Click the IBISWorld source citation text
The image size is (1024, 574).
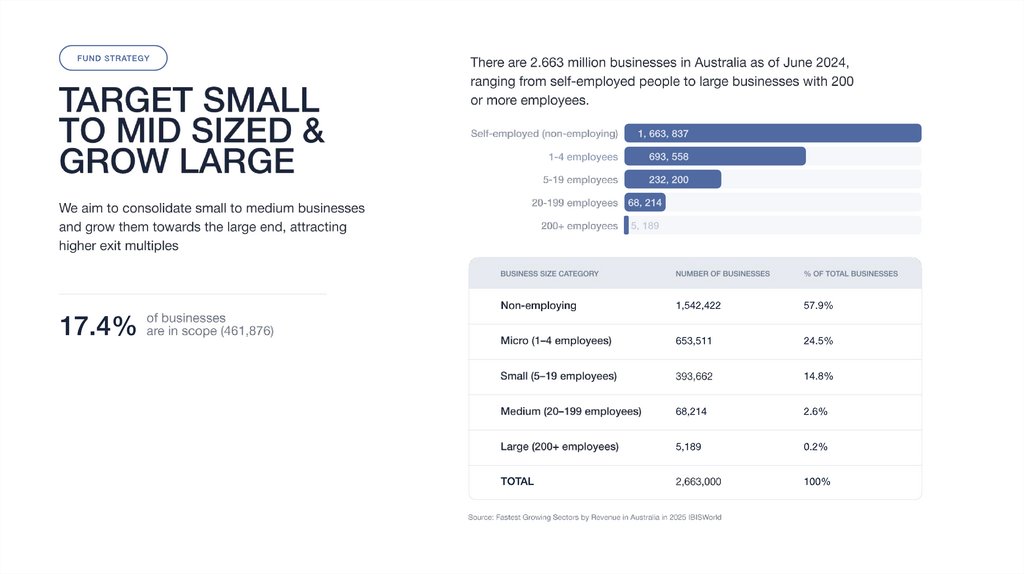(x=594, y=517)
